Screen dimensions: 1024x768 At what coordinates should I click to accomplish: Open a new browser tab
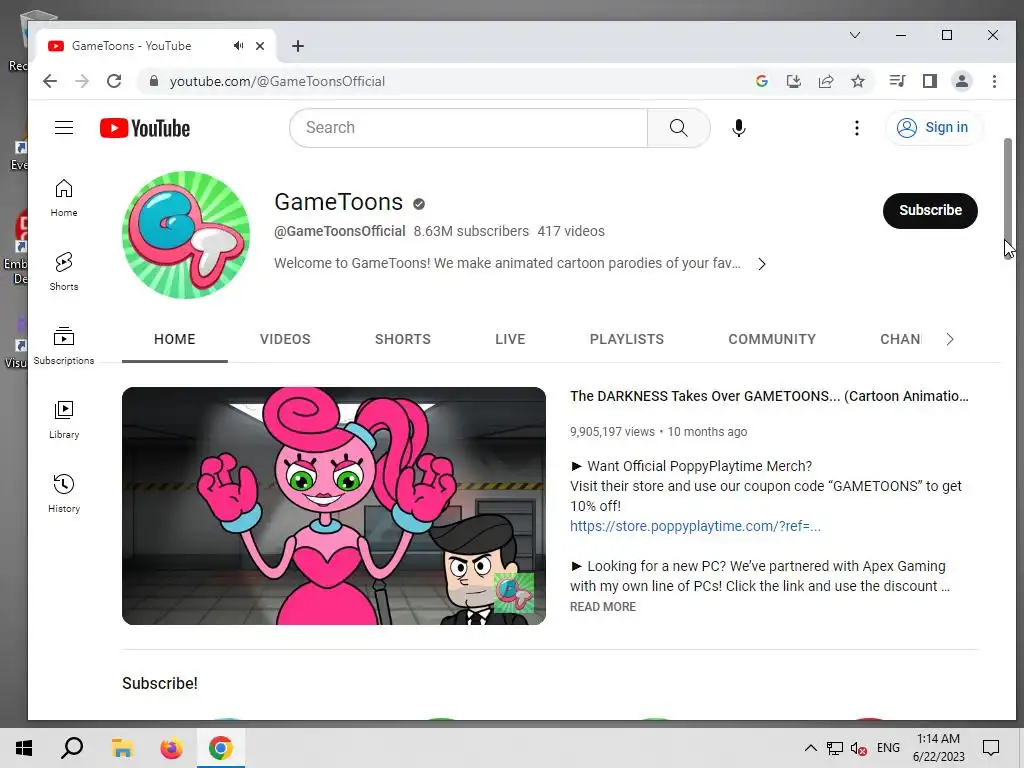[298, 46]
